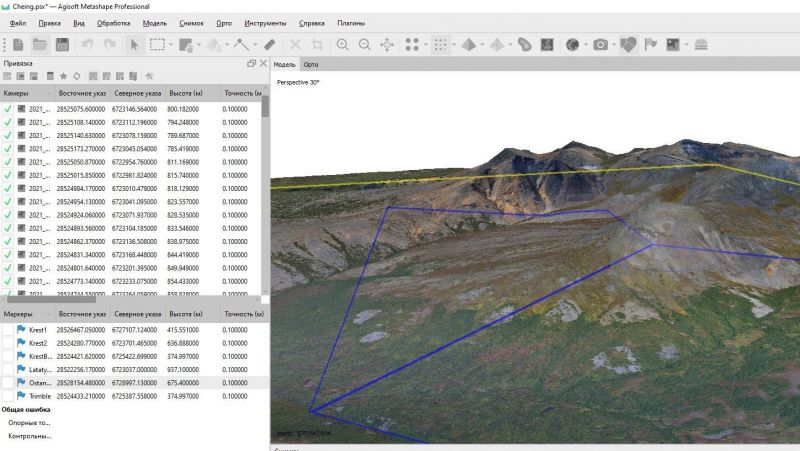Click the cameras list vertical scrollbar
800x451 pixels.
point(265,194)
